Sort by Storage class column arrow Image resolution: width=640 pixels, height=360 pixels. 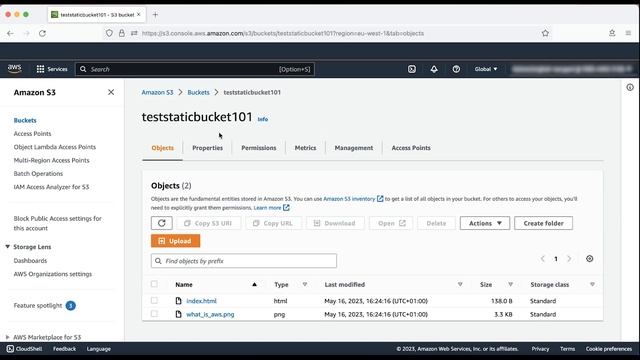point(592,284)
